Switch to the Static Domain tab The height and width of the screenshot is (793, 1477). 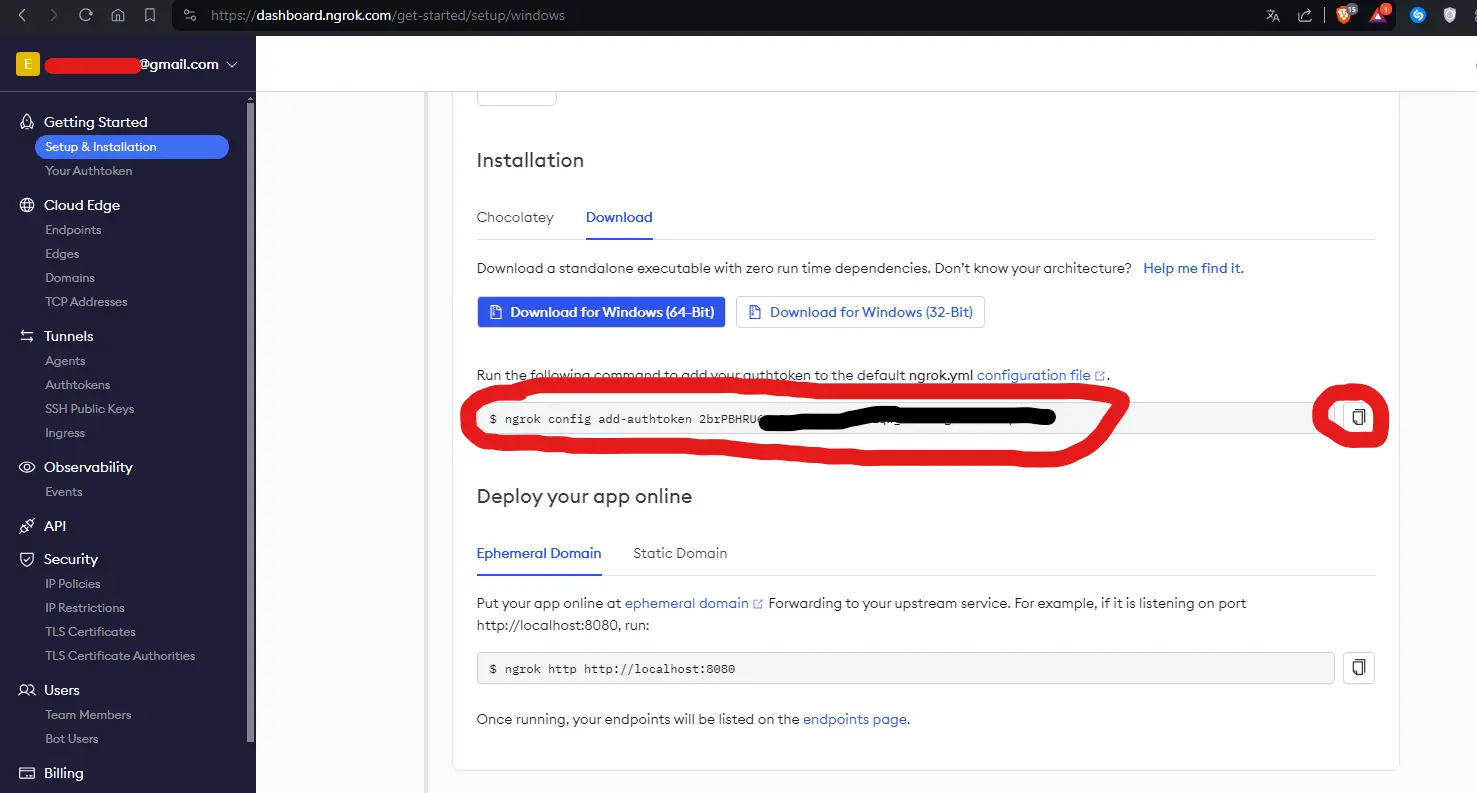pyautogui.click(x=680, y=553)
